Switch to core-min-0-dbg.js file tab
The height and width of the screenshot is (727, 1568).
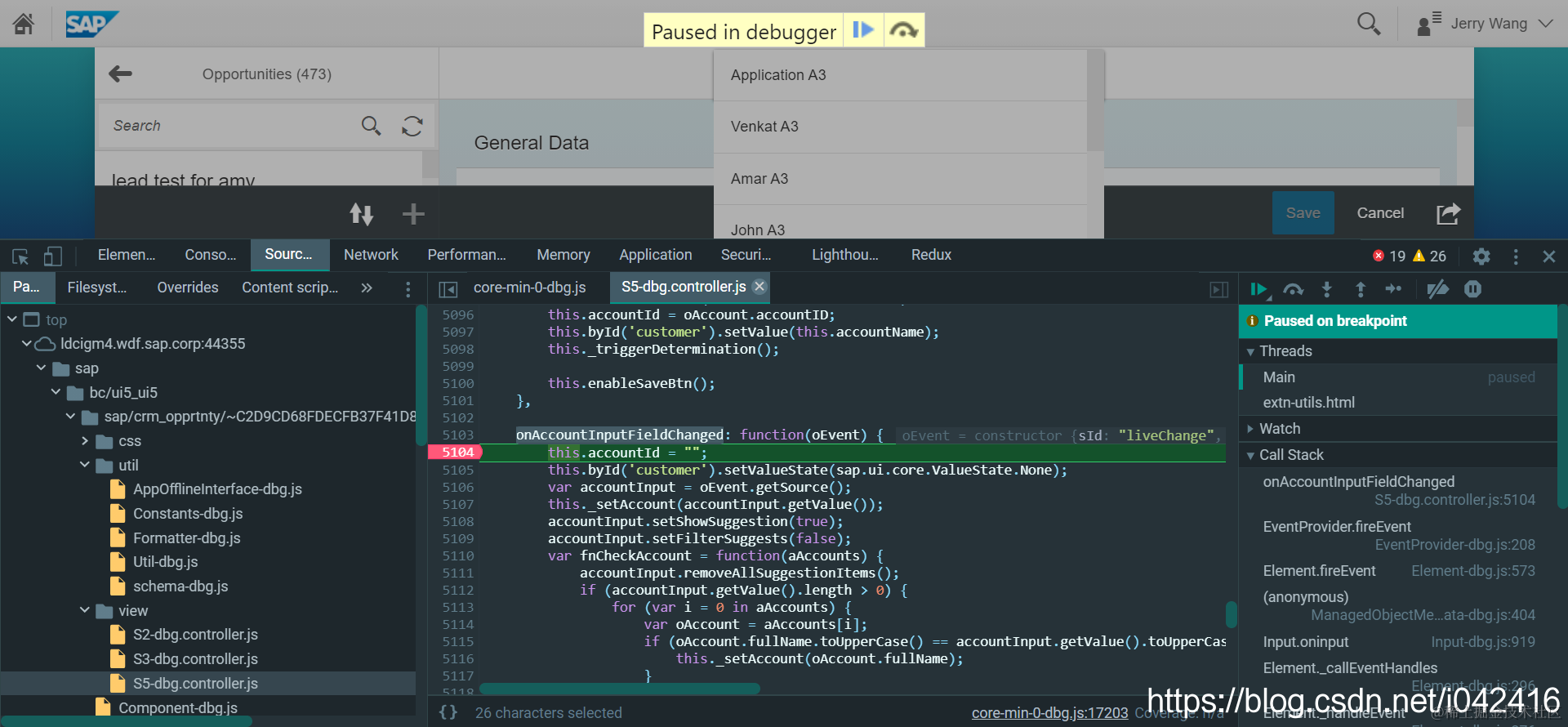pyautogui.click(x=530, y=288)
